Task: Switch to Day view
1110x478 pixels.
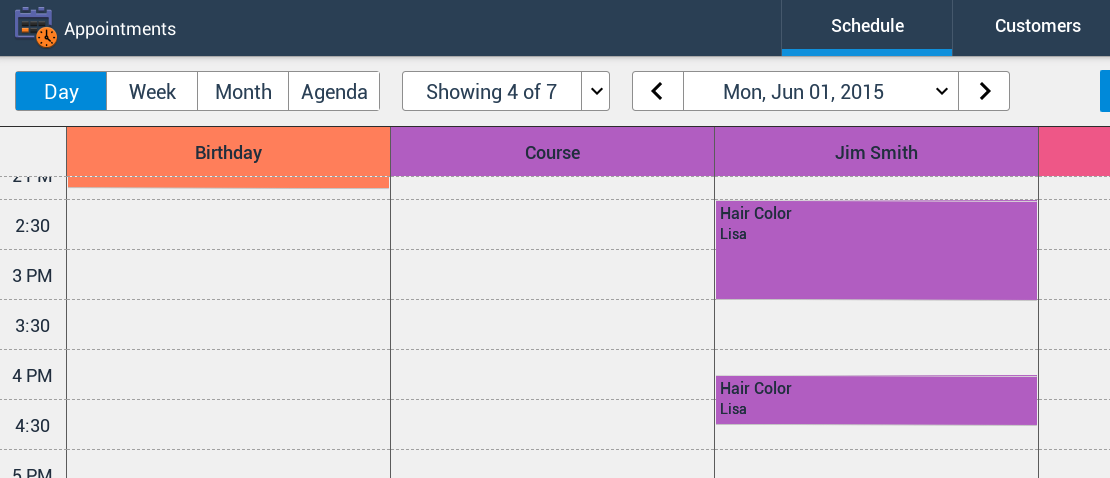Action: (61, 91)
